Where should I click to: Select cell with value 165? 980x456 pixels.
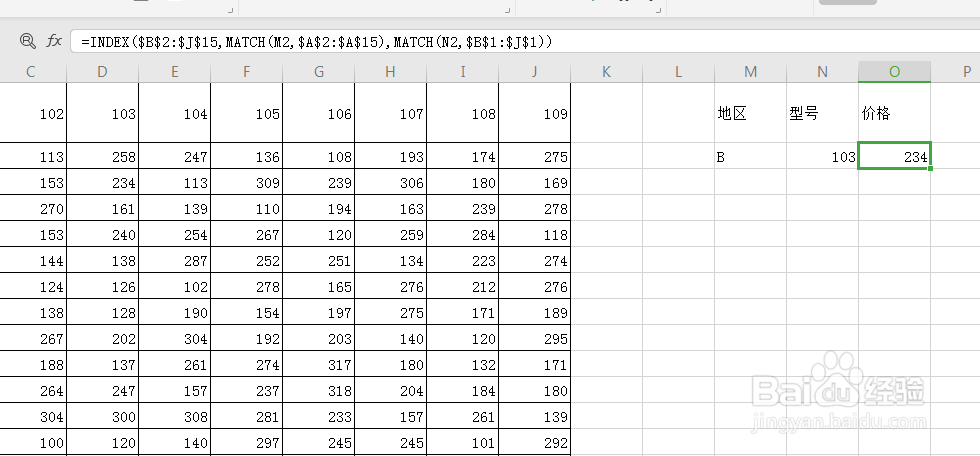click(x=319, y=286)
